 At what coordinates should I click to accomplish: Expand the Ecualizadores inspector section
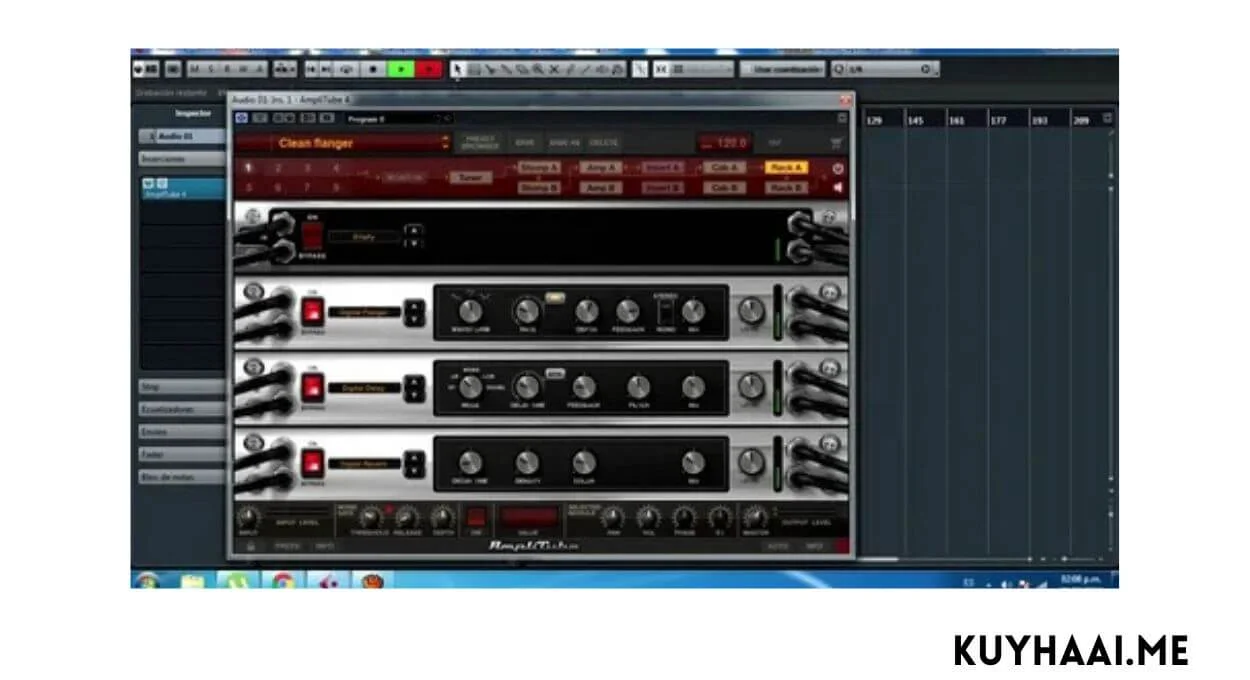point(181,409)
